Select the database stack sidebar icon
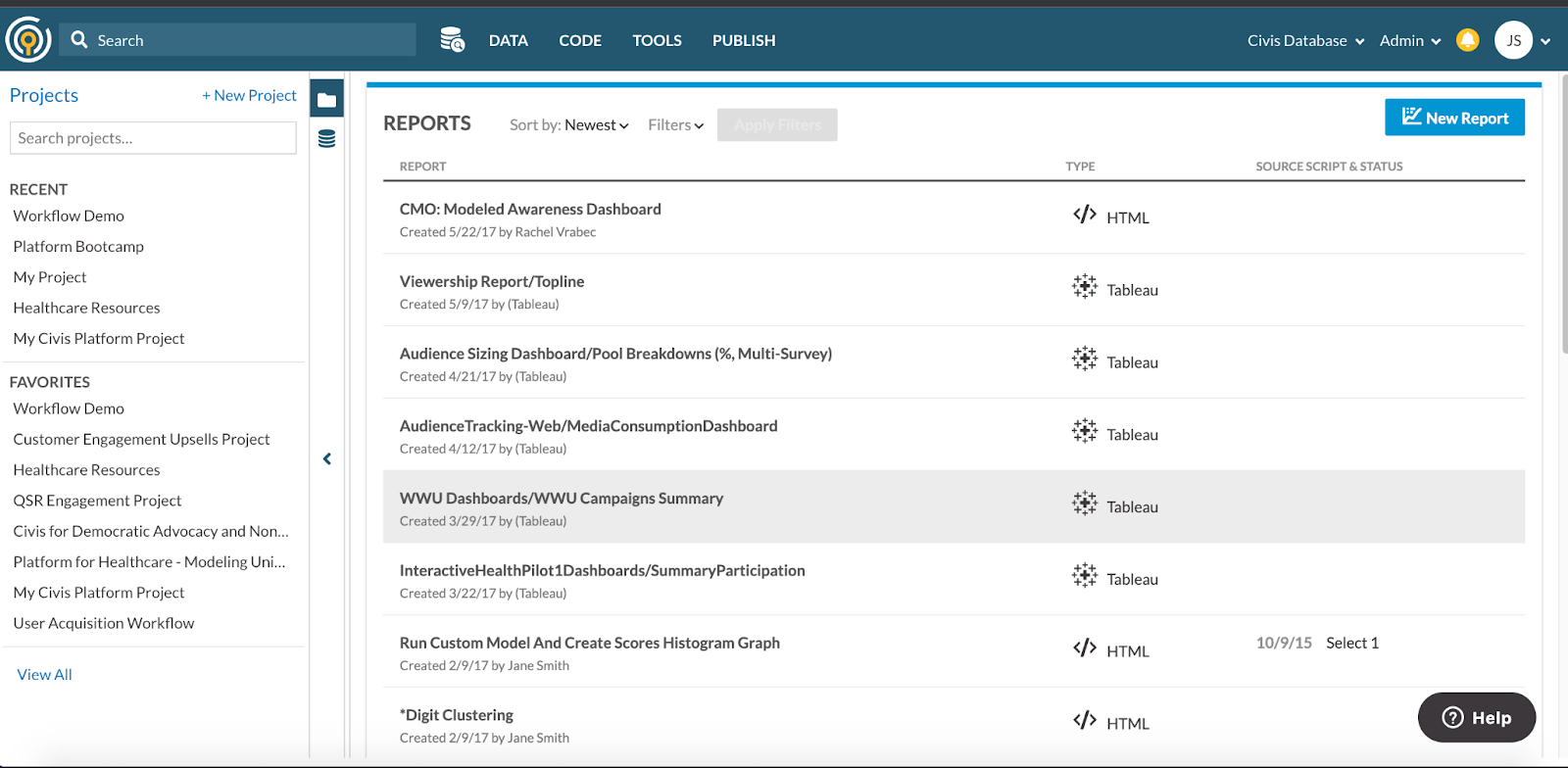Image resolution: width=1568 pixels, height=768 pixels. click(326, 139)
